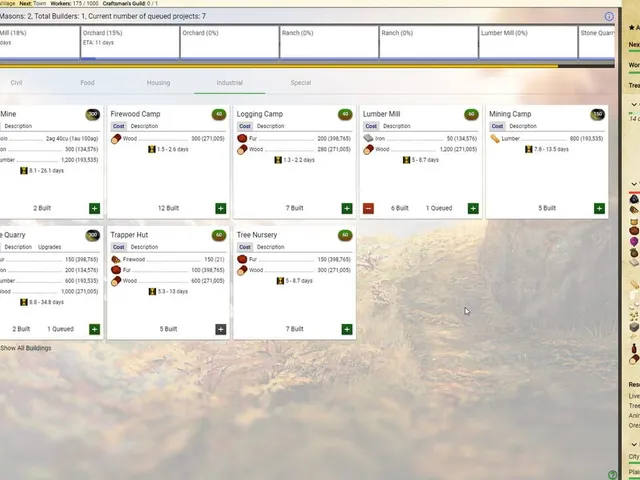Queue a new Logging Camp
Screen dimensions: 640x480
347,209
